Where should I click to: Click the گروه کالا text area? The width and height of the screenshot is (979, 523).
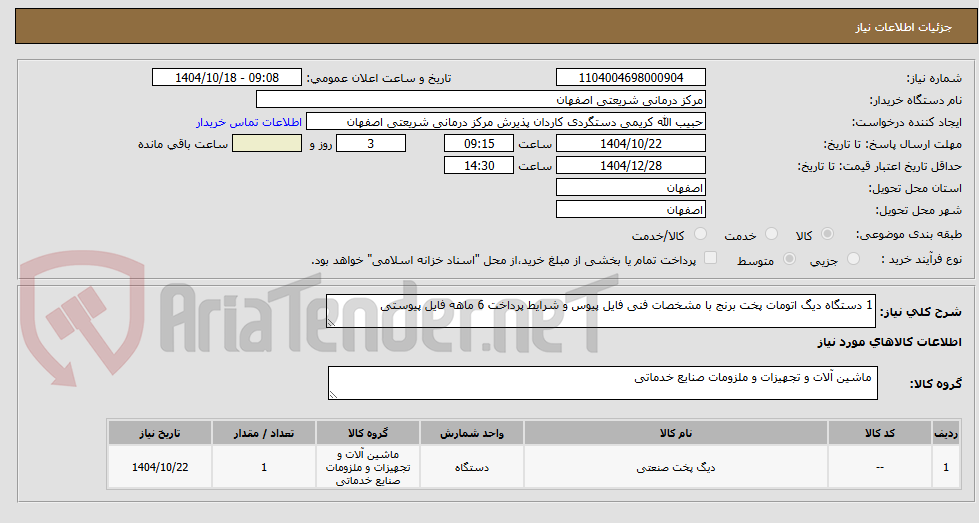tap(603, 383)
